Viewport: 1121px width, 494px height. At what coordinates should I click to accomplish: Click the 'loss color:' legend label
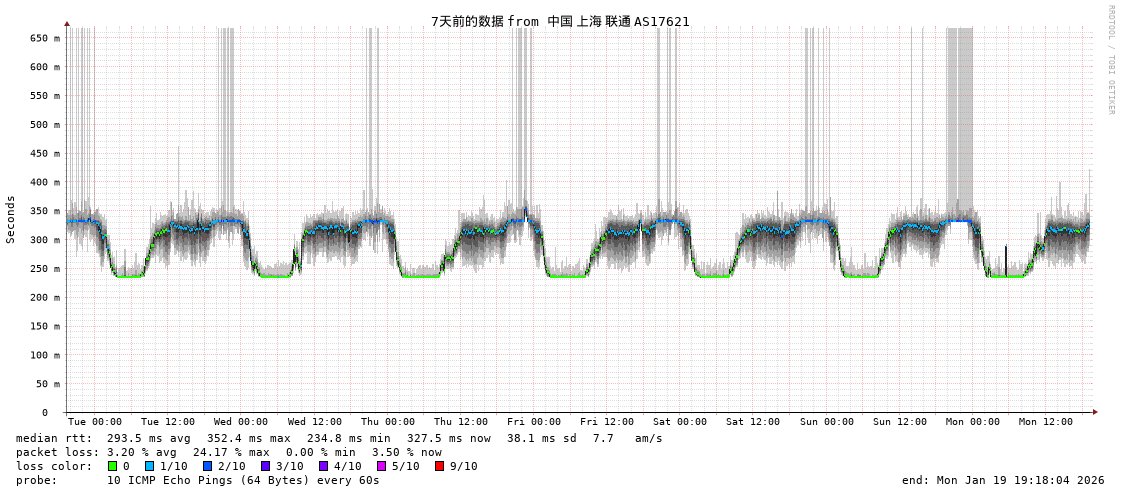pyautogui.click(x=54, y=466)
